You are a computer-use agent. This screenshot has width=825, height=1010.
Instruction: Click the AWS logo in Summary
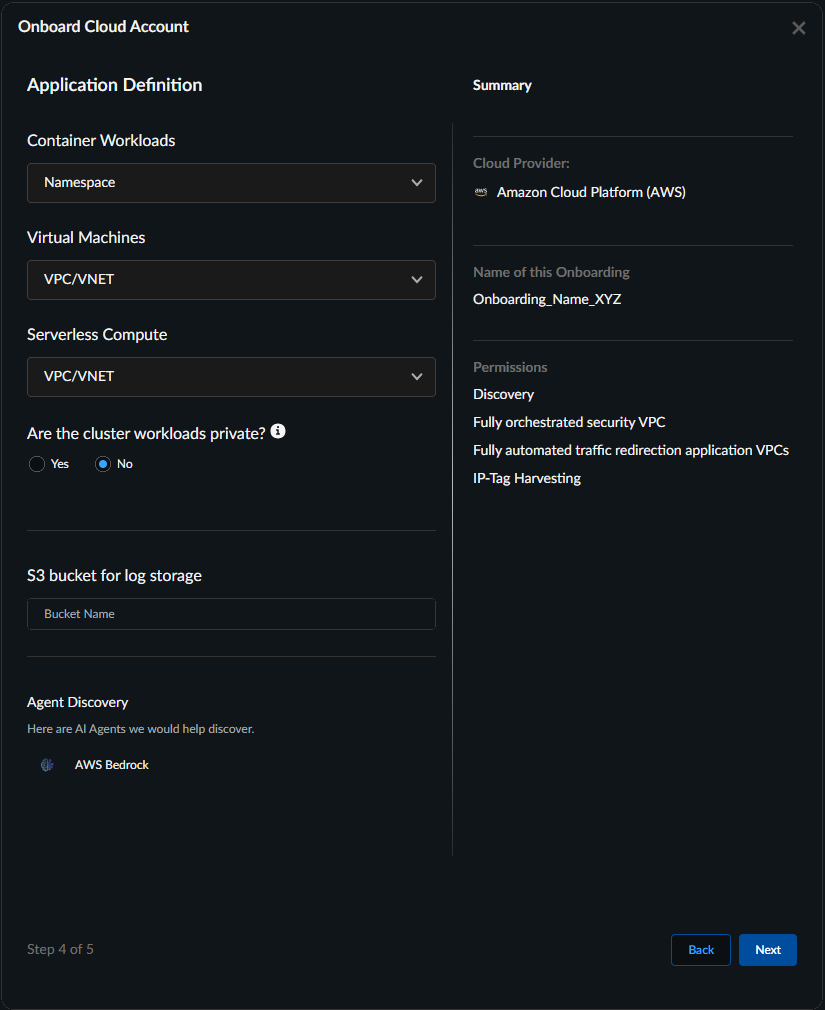[x=481, y=192]
